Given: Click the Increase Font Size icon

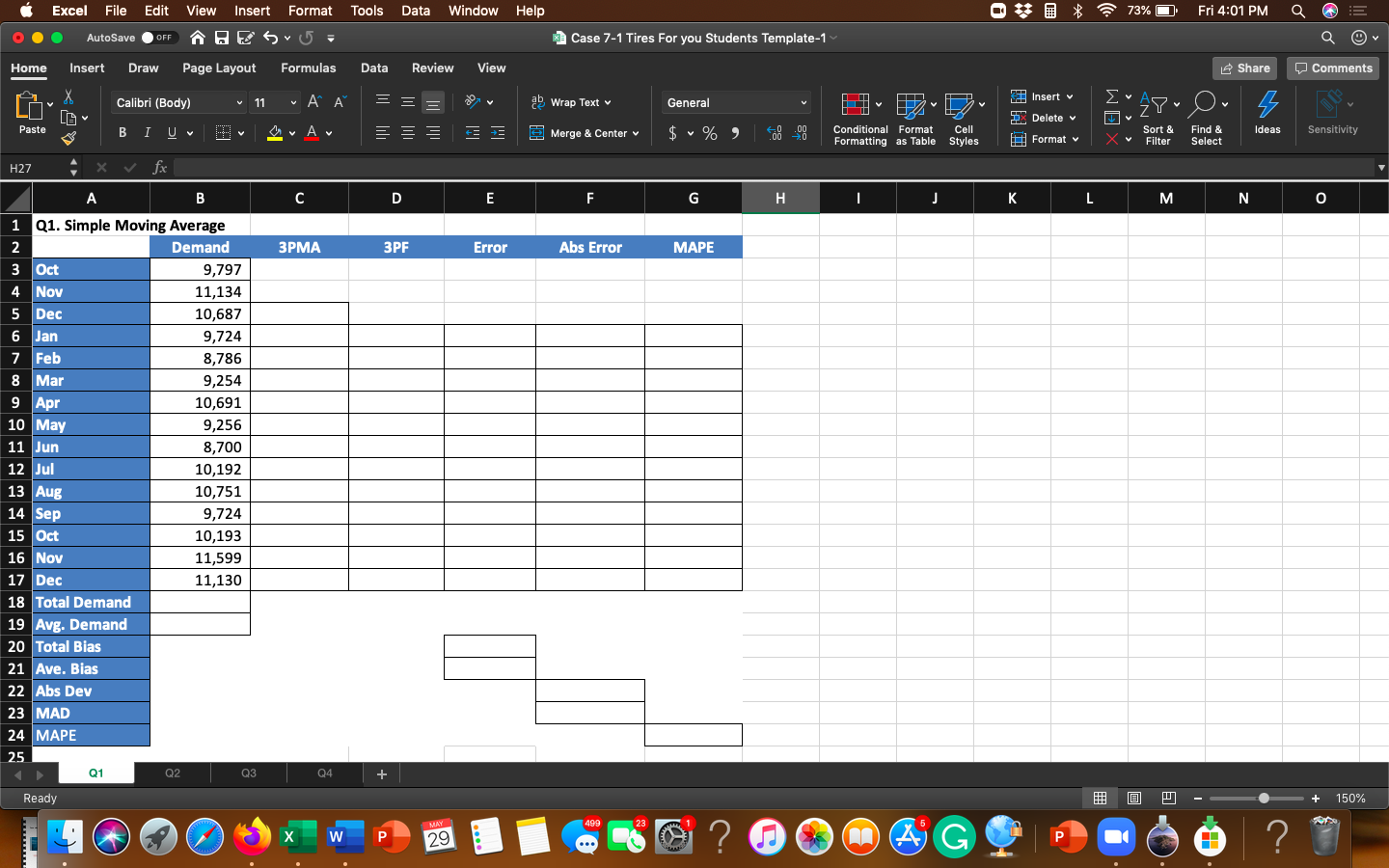Looking at the screenshot, I should 314,102.
